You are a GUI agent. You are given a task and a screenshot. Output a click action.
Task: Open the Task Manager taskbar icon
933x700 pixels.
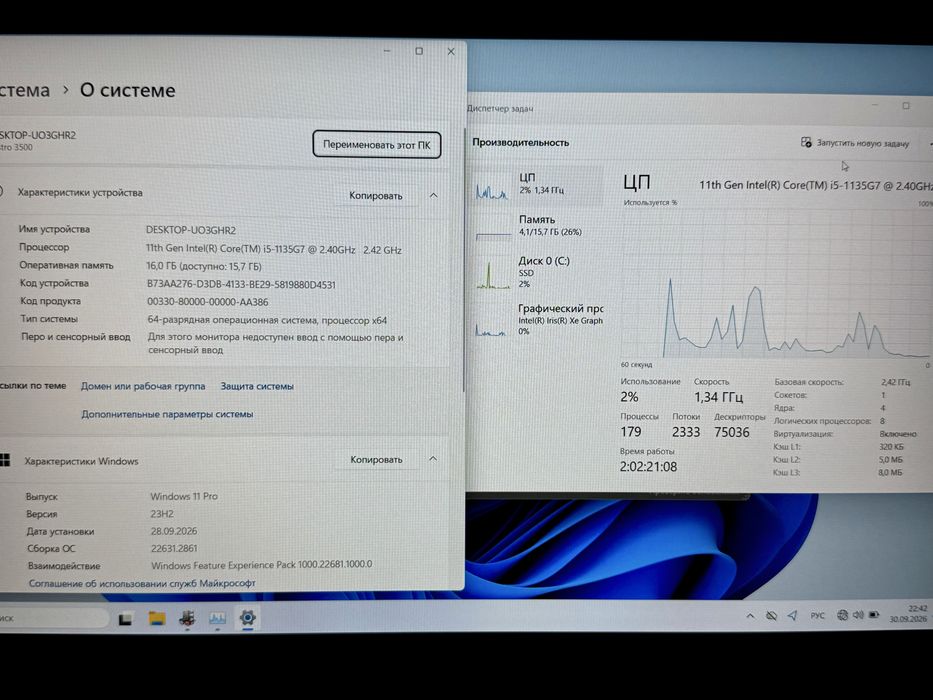[218, 619]
